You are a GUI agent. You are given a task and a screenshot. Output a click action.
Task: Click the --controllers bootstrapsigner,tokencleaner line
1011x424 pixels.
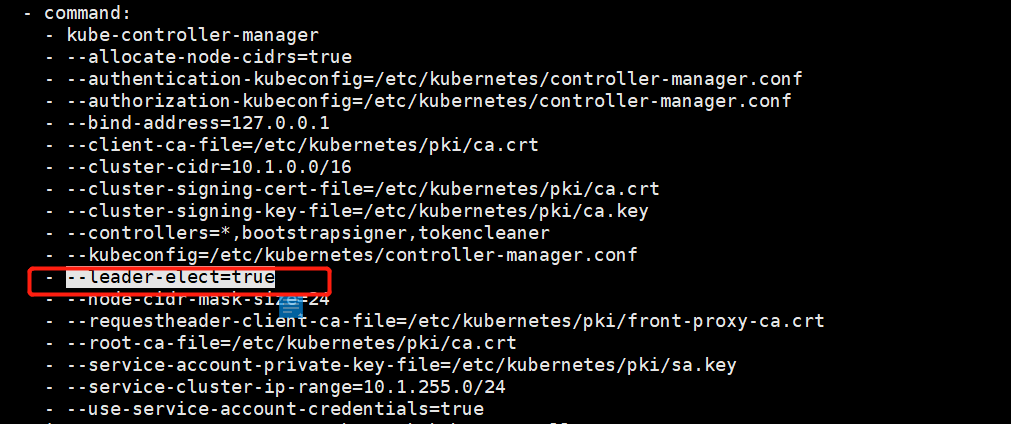(308, 233)
